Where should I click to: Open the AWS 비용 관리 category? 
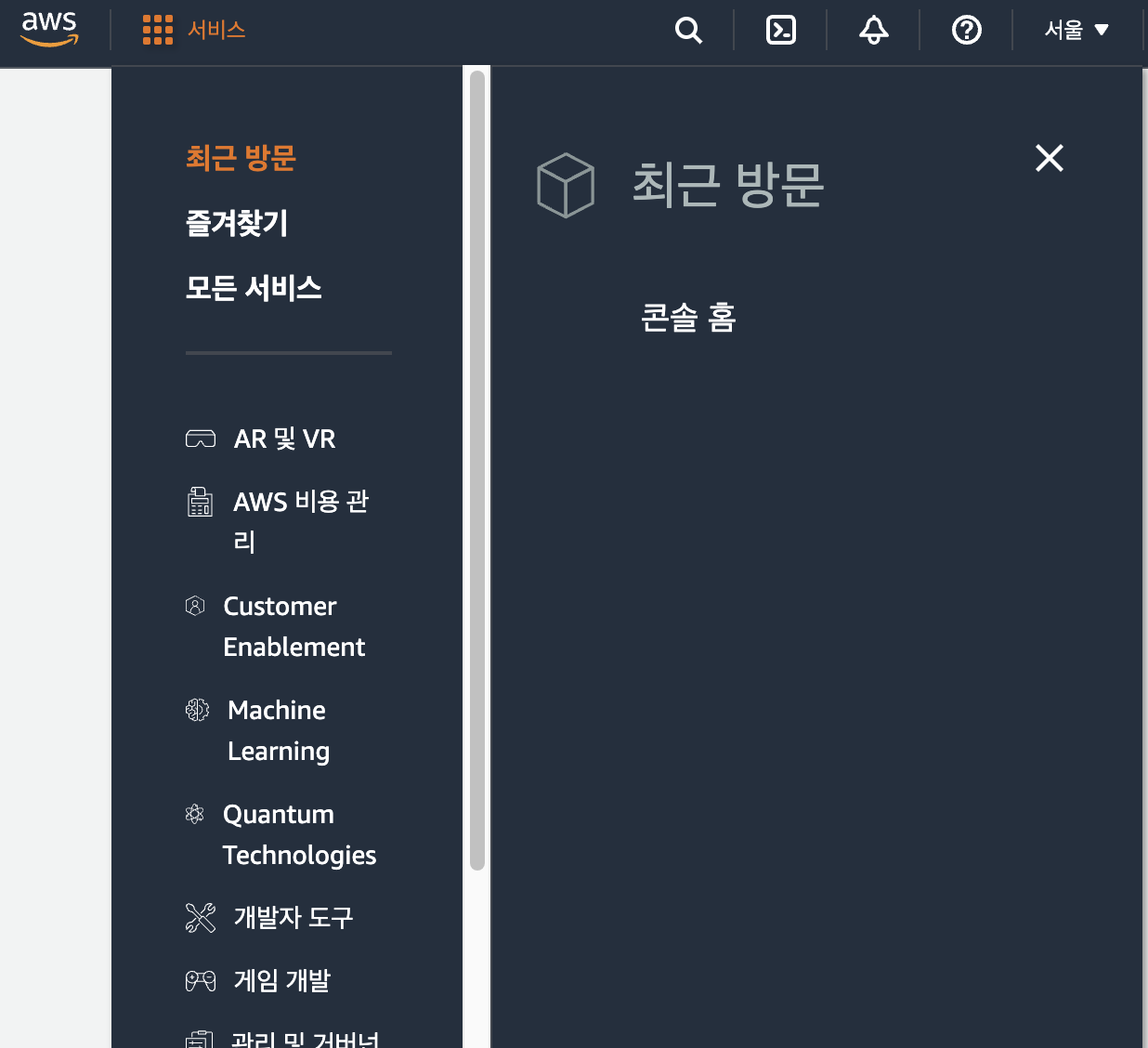[x=302, y=521]
